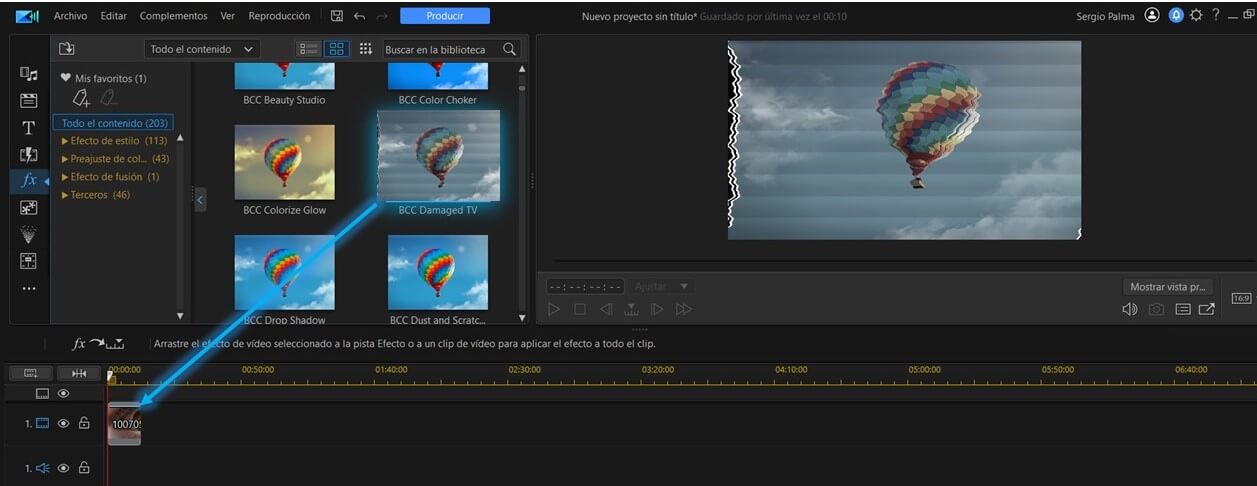
Task: Take a snapshot with camera icon
Action: (x=1156, y=309)
